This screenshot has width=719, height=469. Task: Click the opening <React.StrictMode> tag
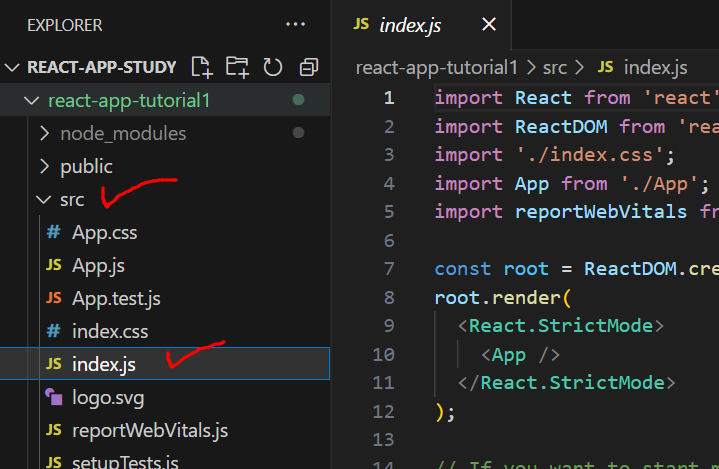point(561,326)
